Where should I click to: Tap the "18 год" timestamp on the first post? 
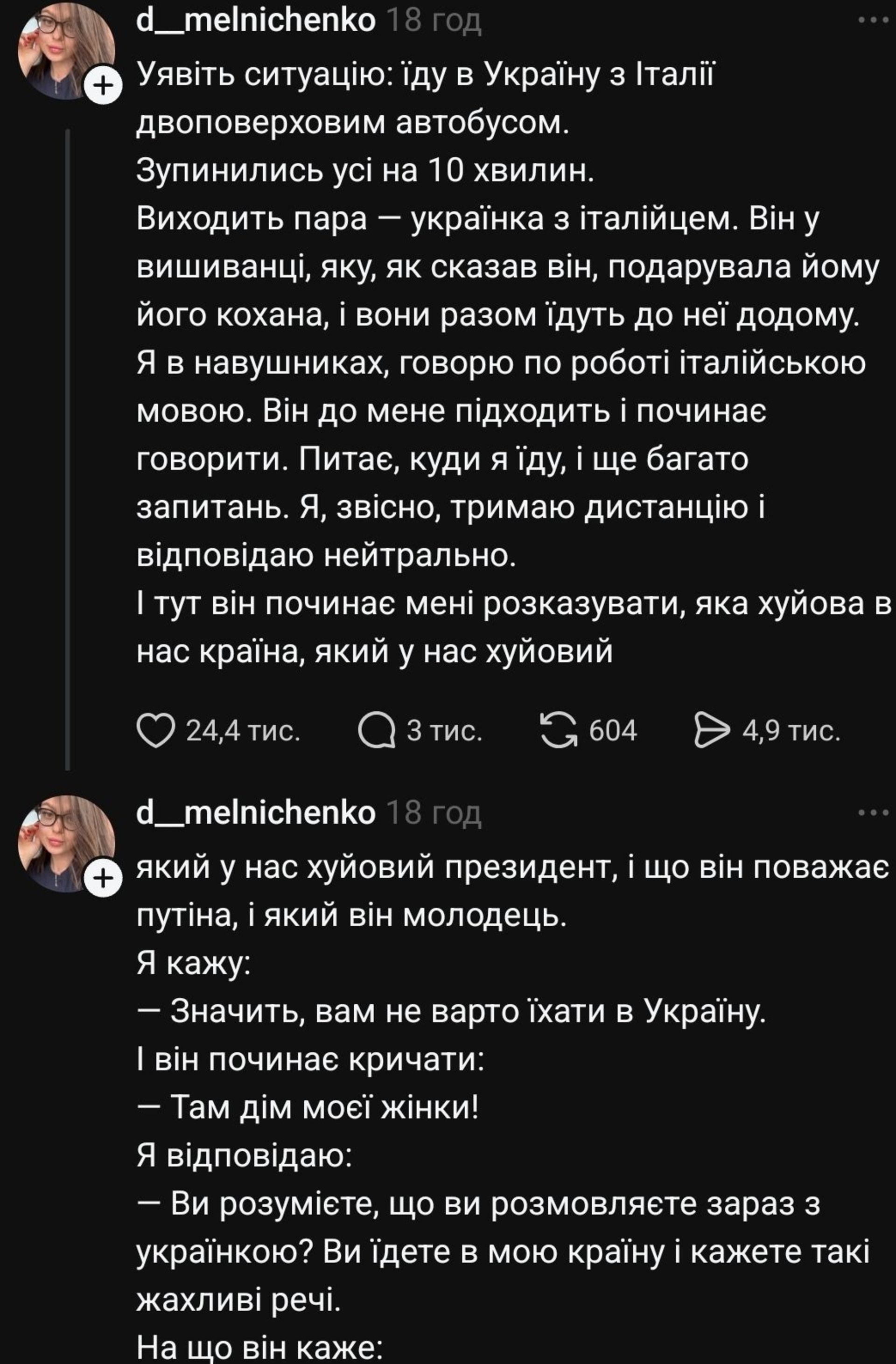434,22
